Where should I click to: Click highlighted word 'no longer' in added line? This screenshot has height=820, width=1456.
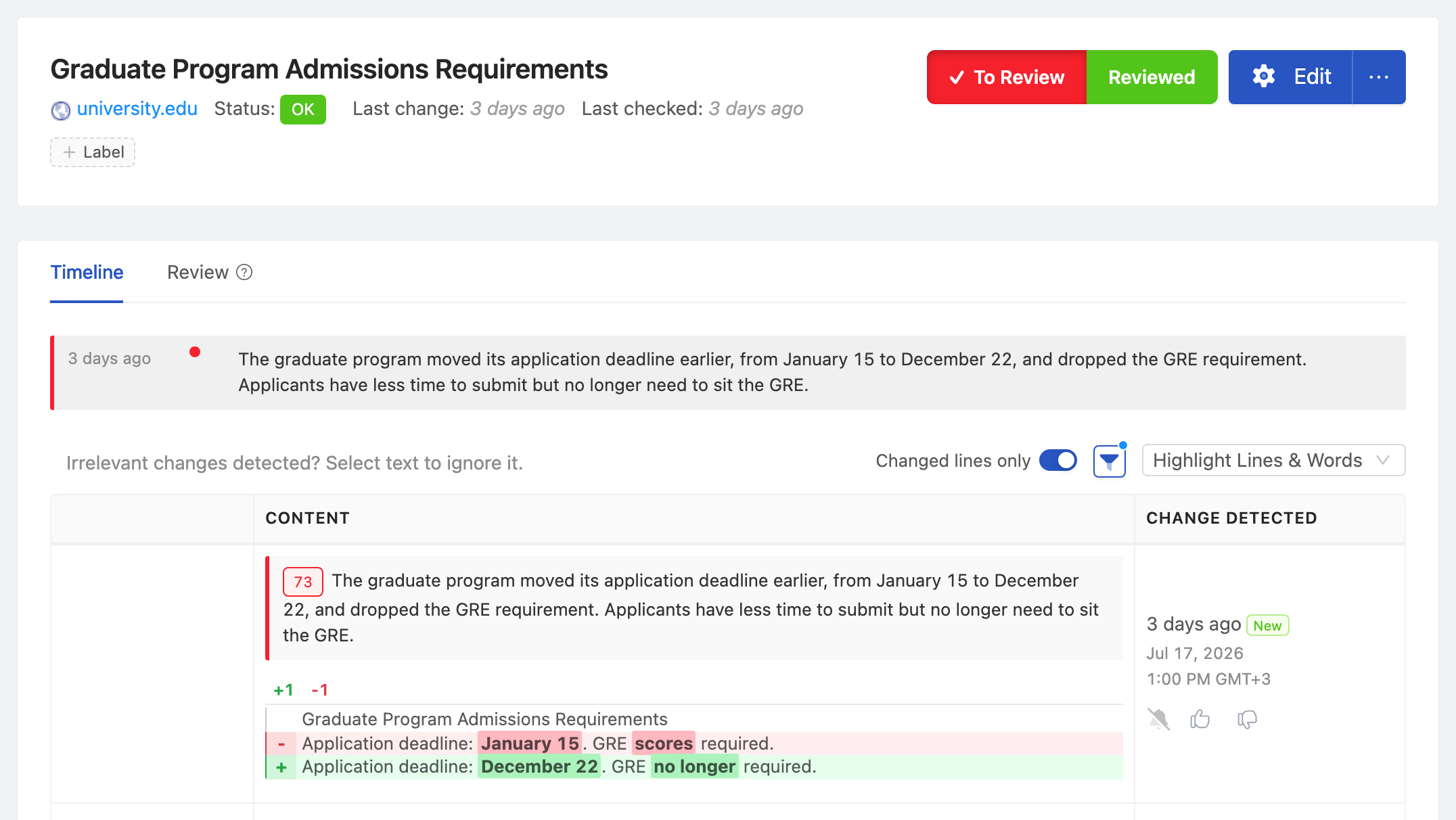pyautogui.click(x=694, y=767)
